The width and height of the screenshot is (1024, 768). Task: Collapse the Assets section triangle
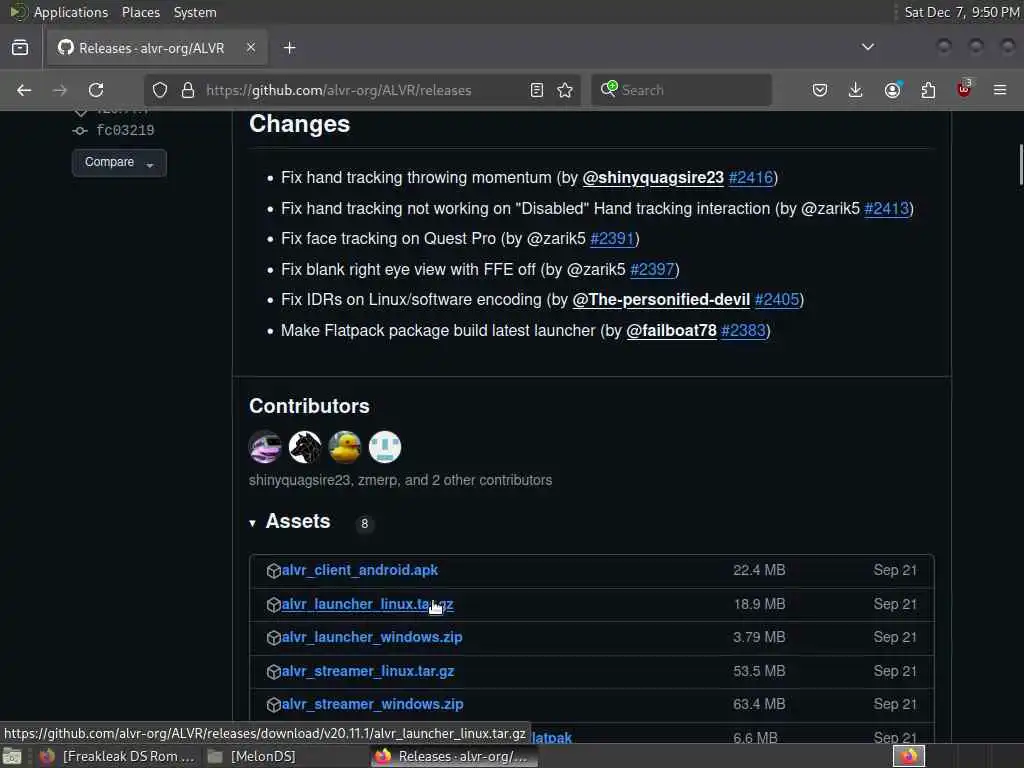point(253,523)
